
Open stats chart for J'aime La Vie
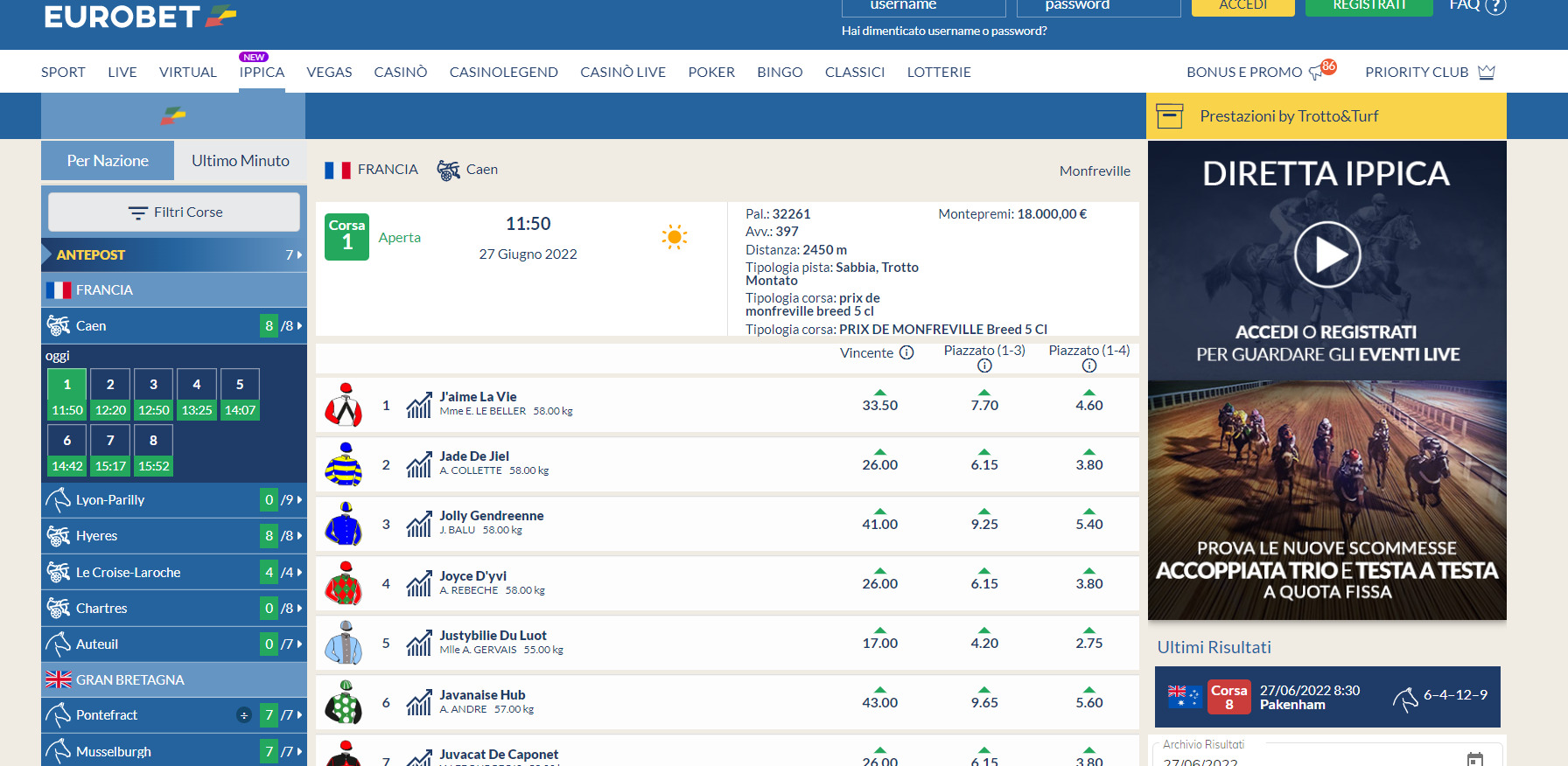click(419, 405)
